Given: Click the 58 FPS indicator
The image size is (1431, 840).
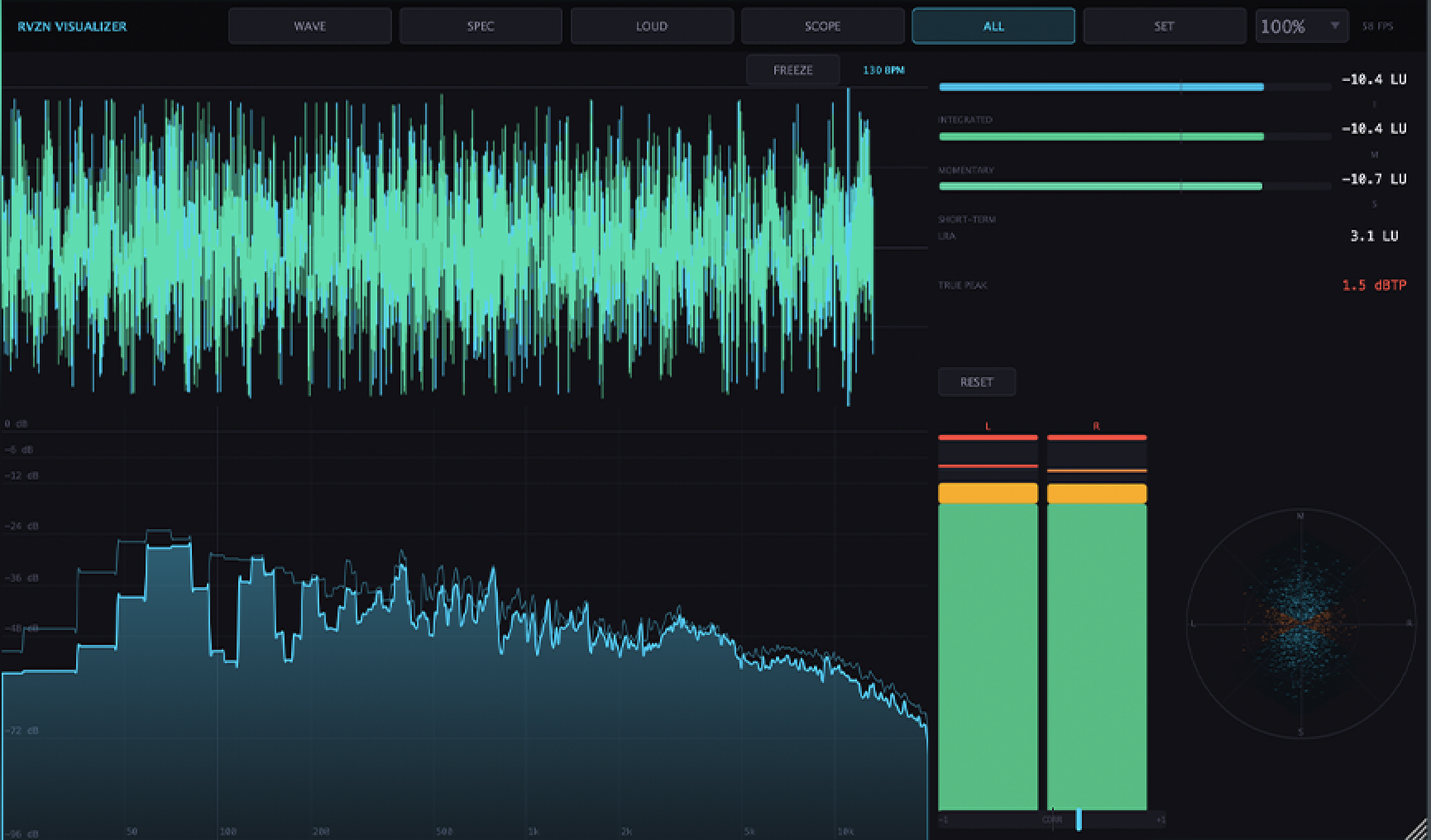Looking at the screenshot, I should (1377, 26).
